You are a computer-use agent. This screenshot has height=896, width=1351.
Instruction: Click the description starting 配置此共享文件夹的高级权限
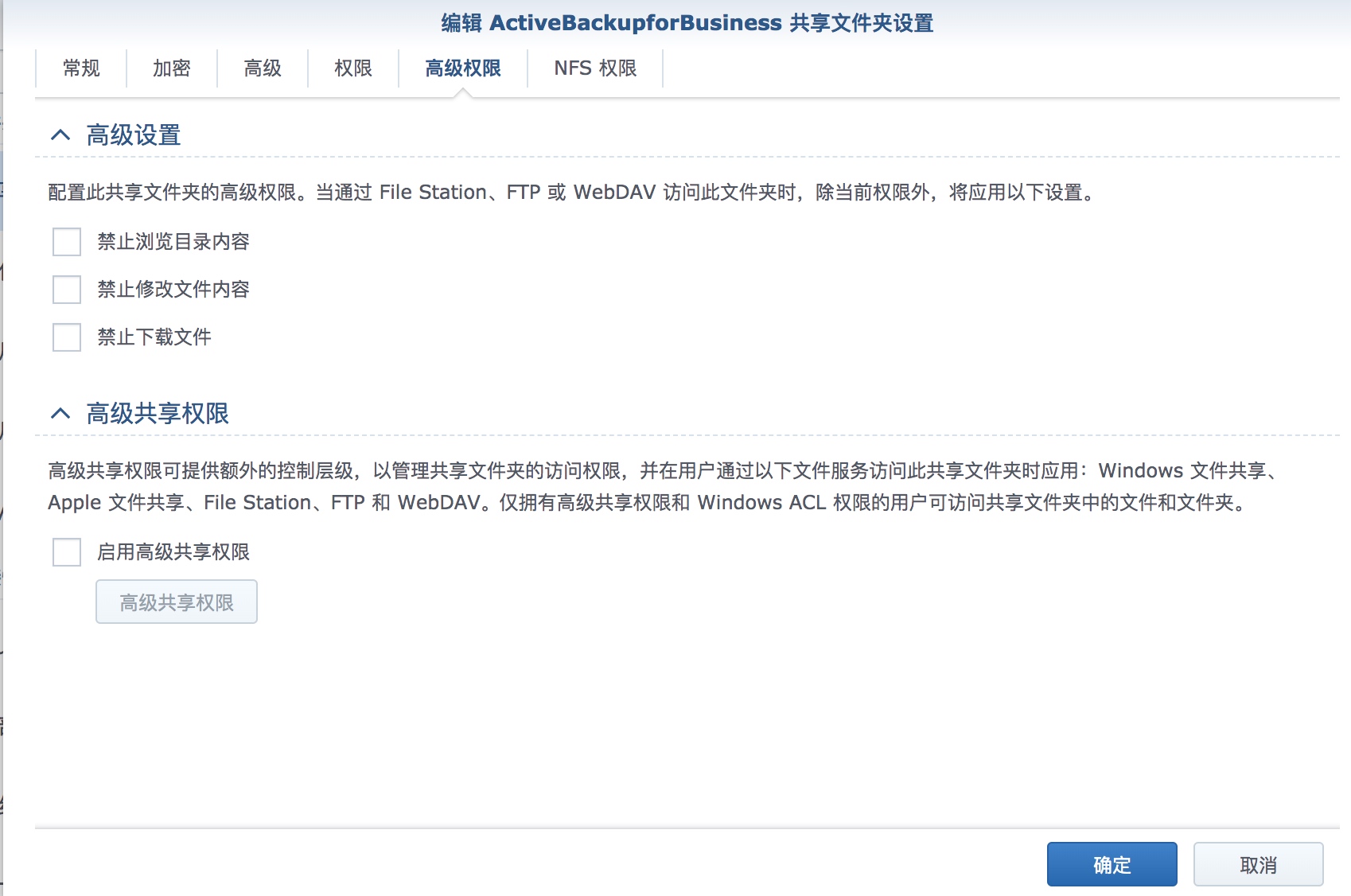573,193
